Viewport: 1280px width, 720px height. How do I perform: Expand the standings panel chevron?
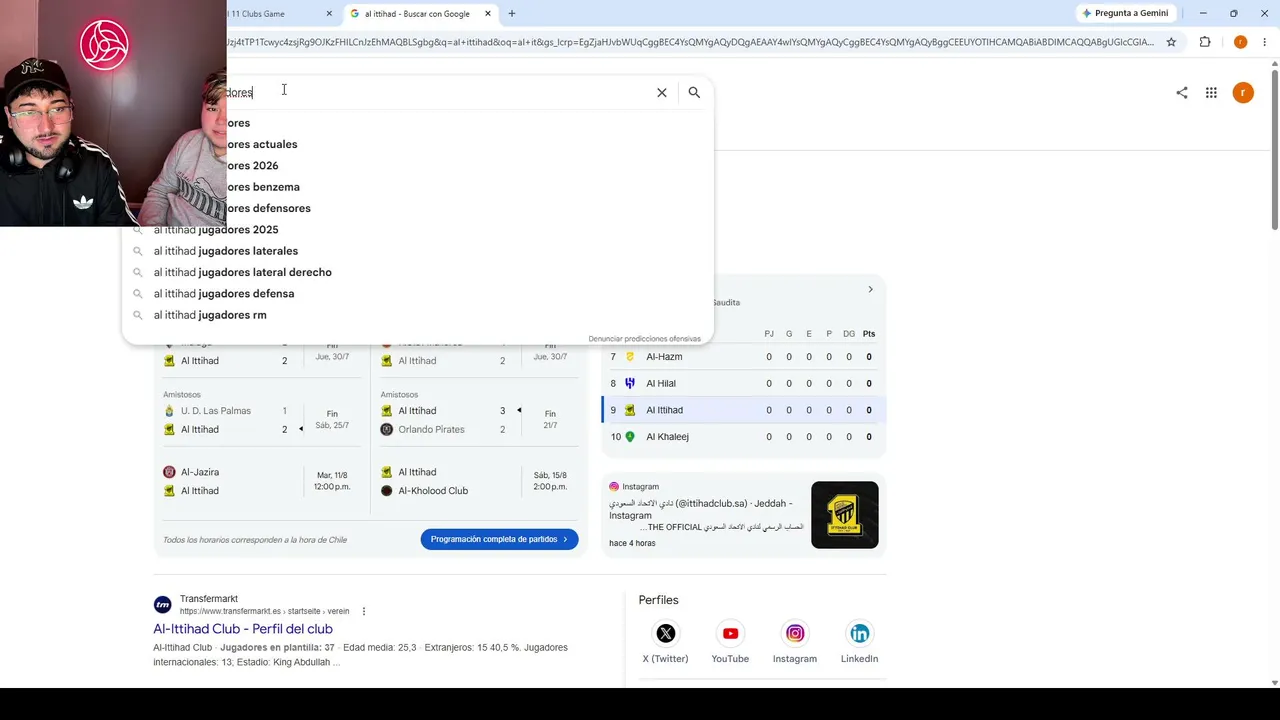coord(870,290)
